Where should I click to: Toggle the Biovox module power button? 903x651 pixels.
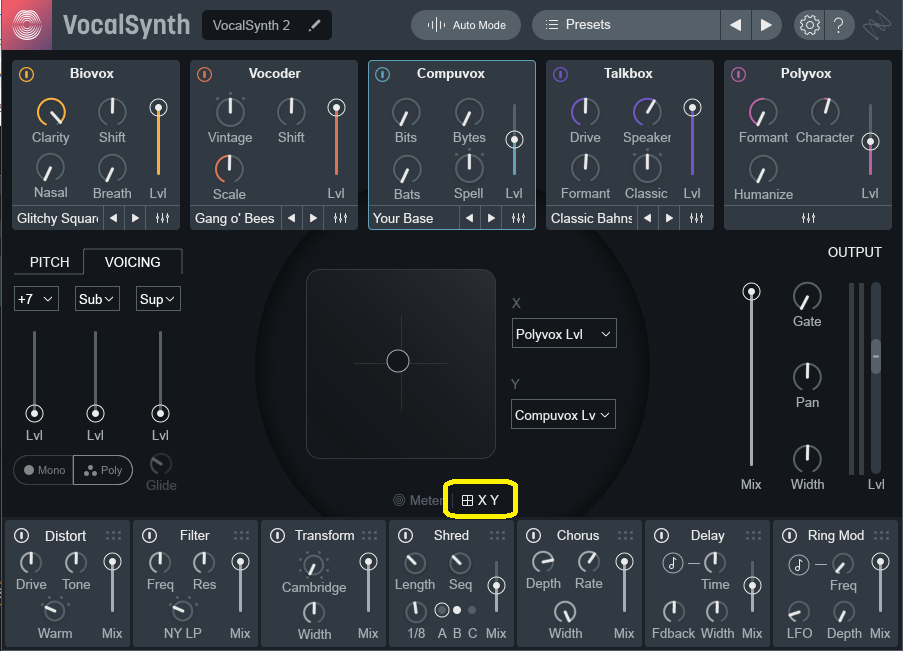click(x=26, y=74)
